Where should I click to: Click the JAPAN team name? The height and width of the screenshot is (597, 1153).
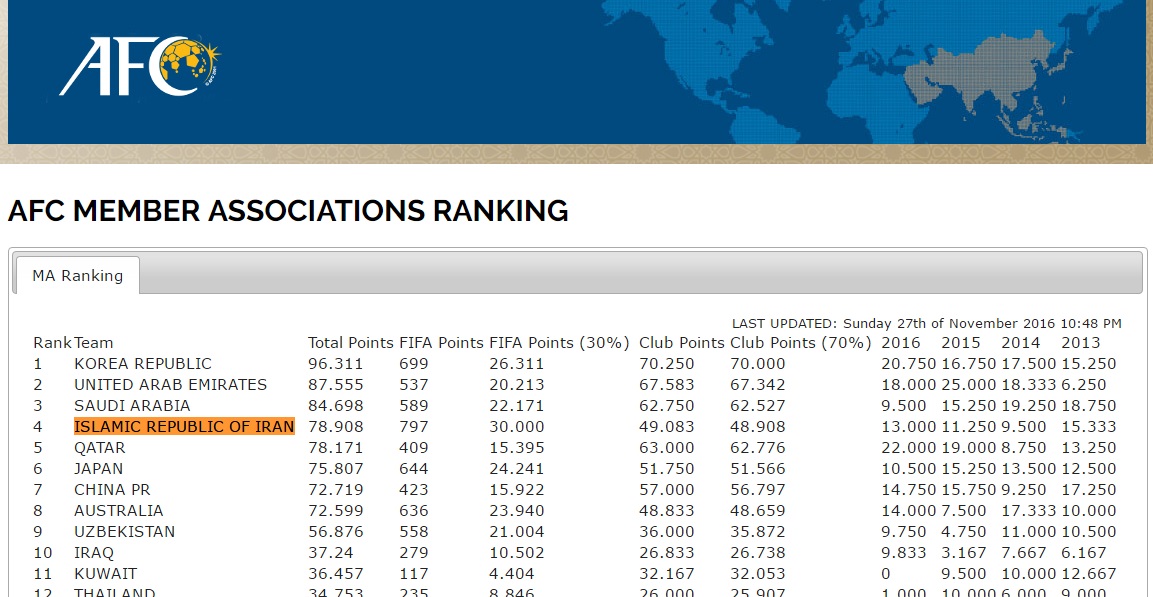tap(99, 468)
